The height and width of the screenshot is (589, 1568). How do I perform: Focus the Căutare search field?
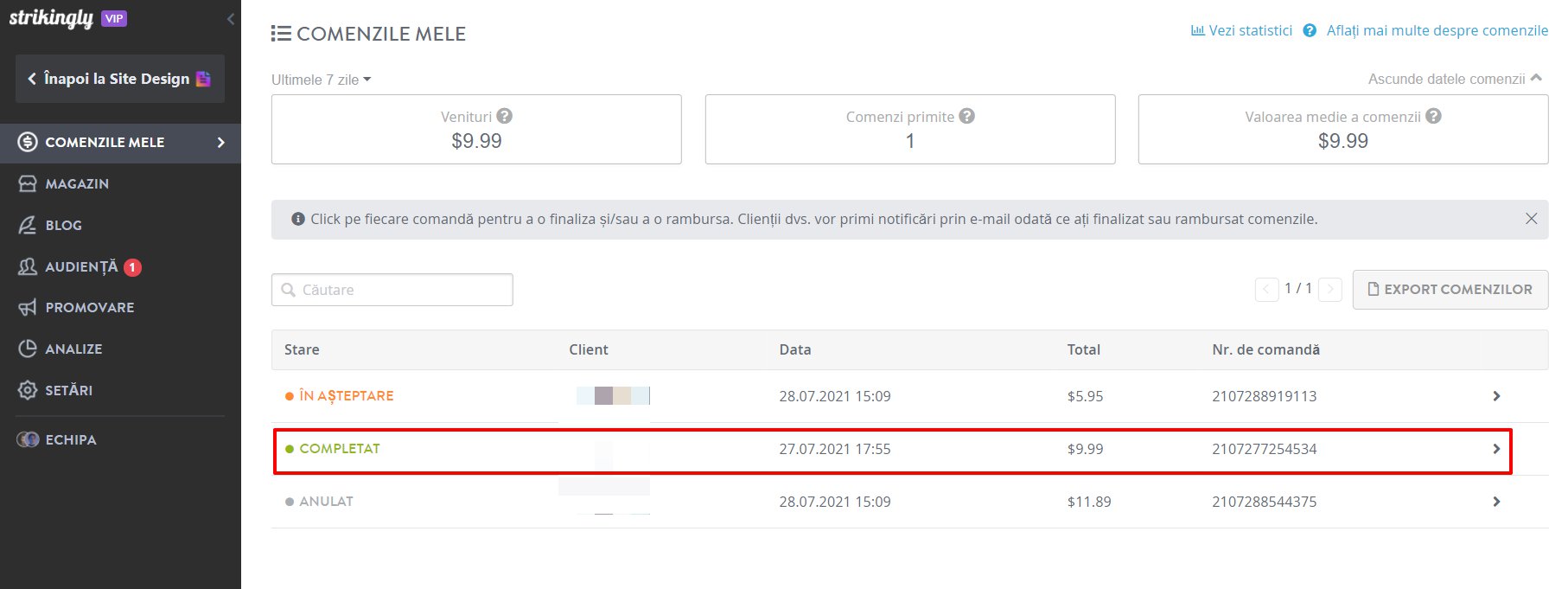pyautogui.click(x=392, y=290)
